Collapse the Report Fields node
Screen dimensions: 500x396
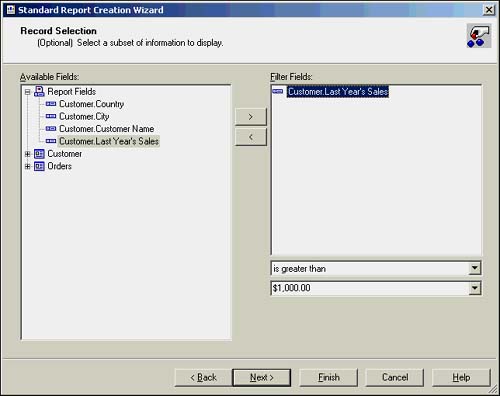28,92
